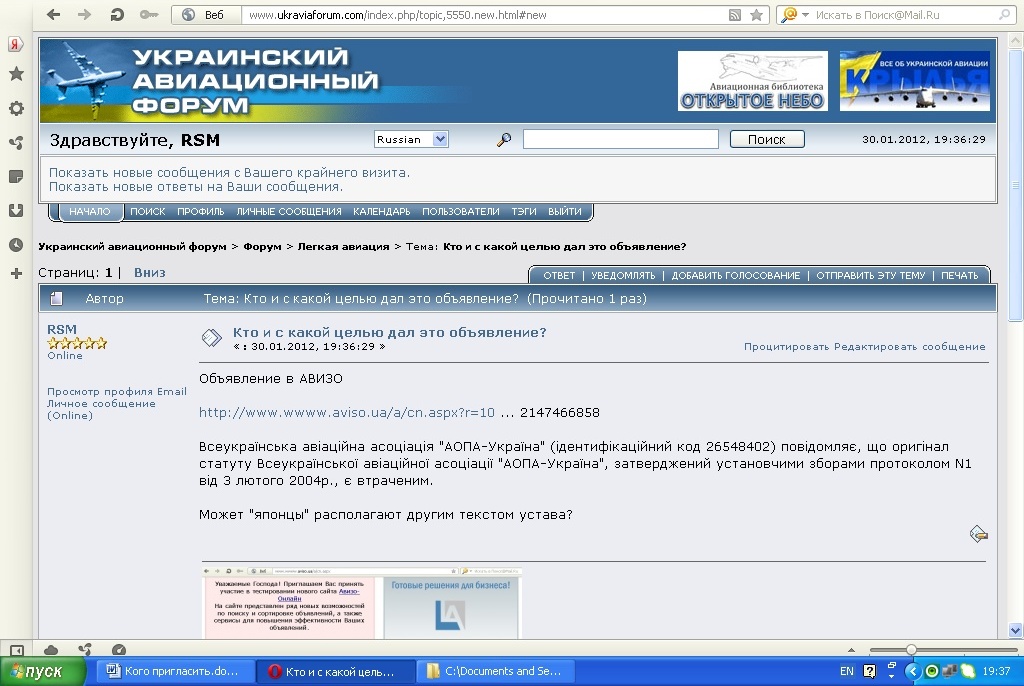
Task: Open the ПРОФИЛЬ menu item
Action: pos(200,212)
